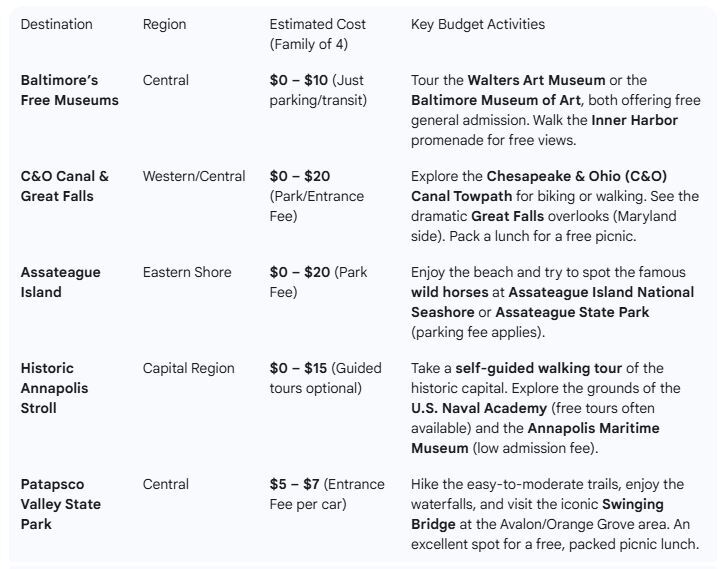Select the Baltimore's Free Museums destination cell
The height and width of the screenshot is (569, 726).
(69, 90)
